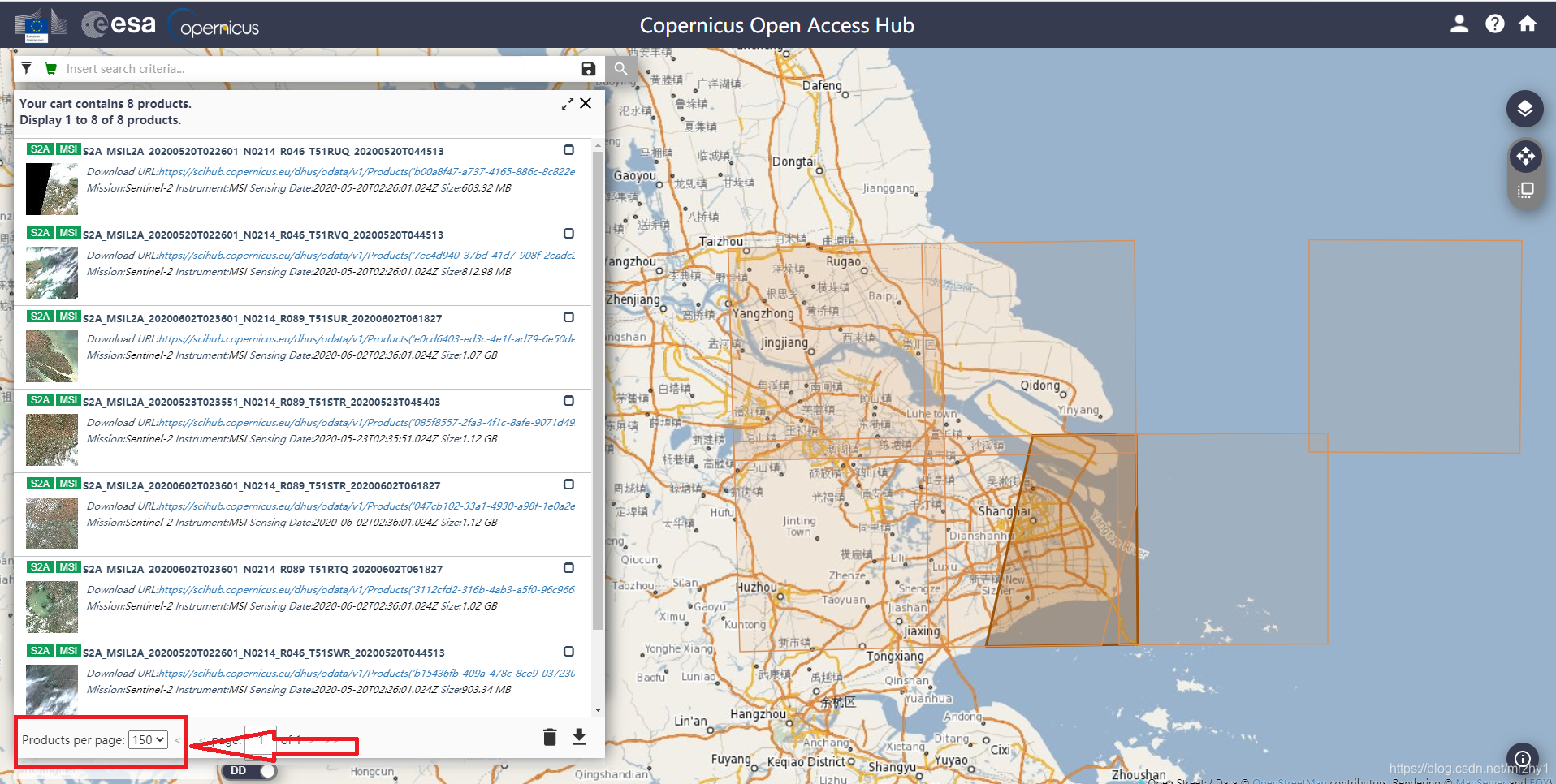Select checkbox for T51STR_20200602T061827 product
The width and height of the screenshot is (1556, 784).
[x=568, y=485]
